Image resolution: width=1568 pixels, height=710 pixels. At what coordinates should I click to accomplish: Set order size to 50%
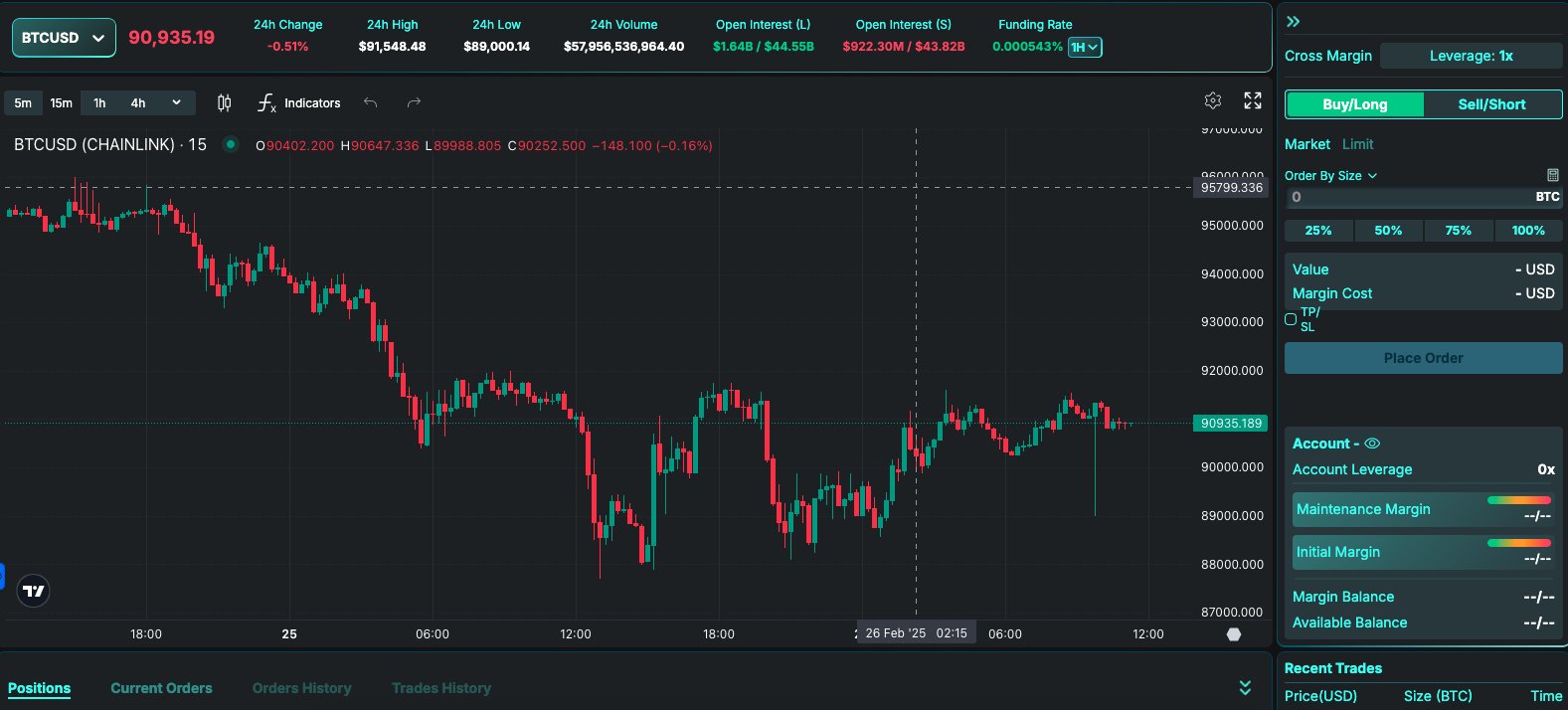point(1388,231)
